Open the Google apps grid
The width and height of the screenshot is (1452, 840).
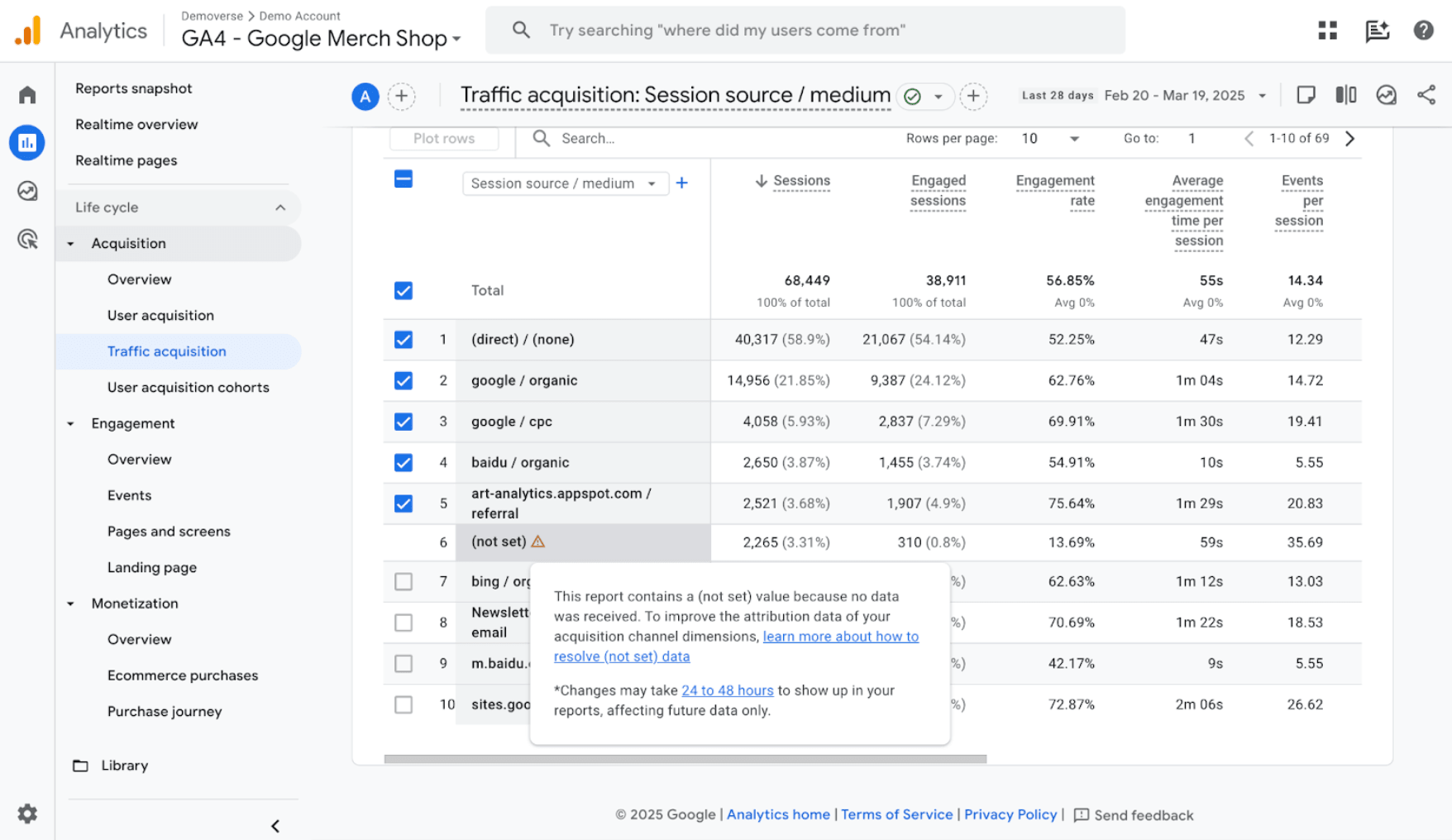point(1327,30)
